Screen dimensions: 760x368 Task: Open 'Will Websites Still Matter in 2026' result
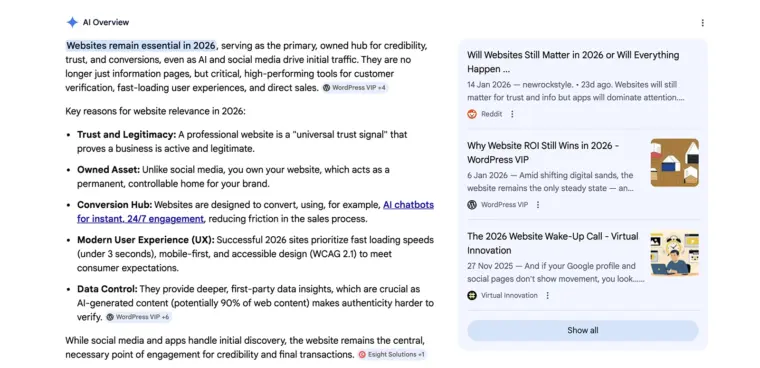click(x=573, y=62)
